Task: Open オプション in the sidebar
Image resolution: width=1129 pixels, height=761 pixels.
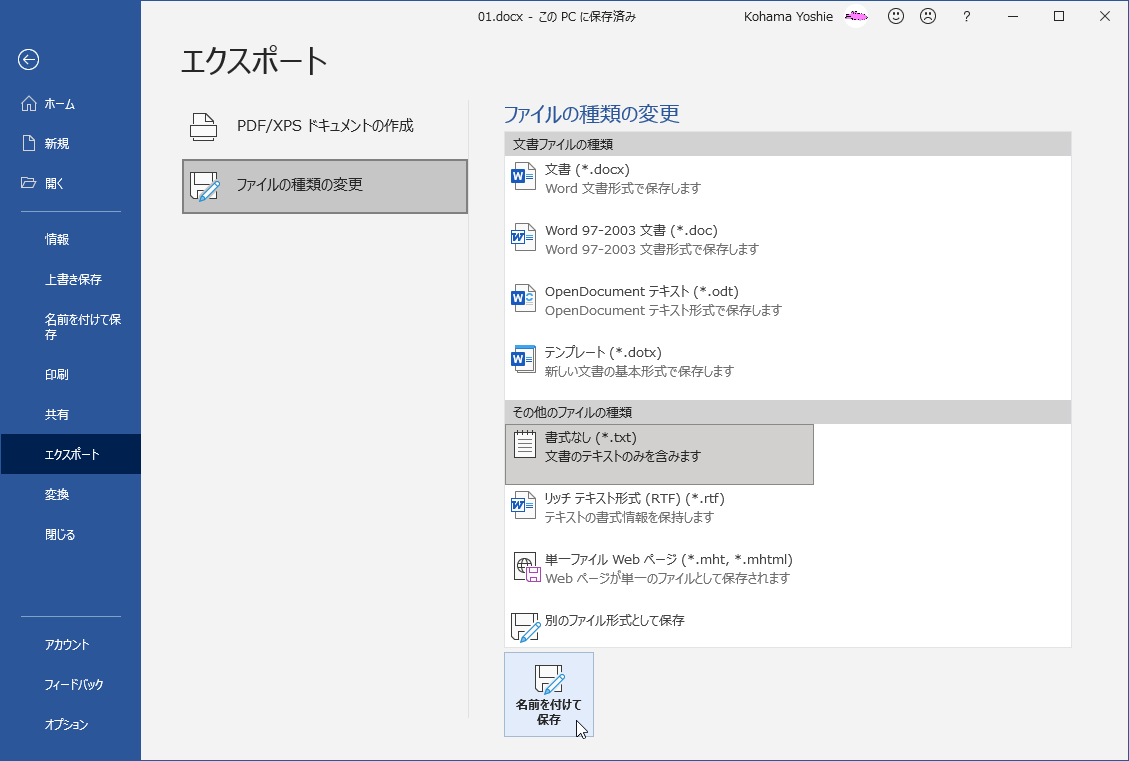Action: click(71, 724)
